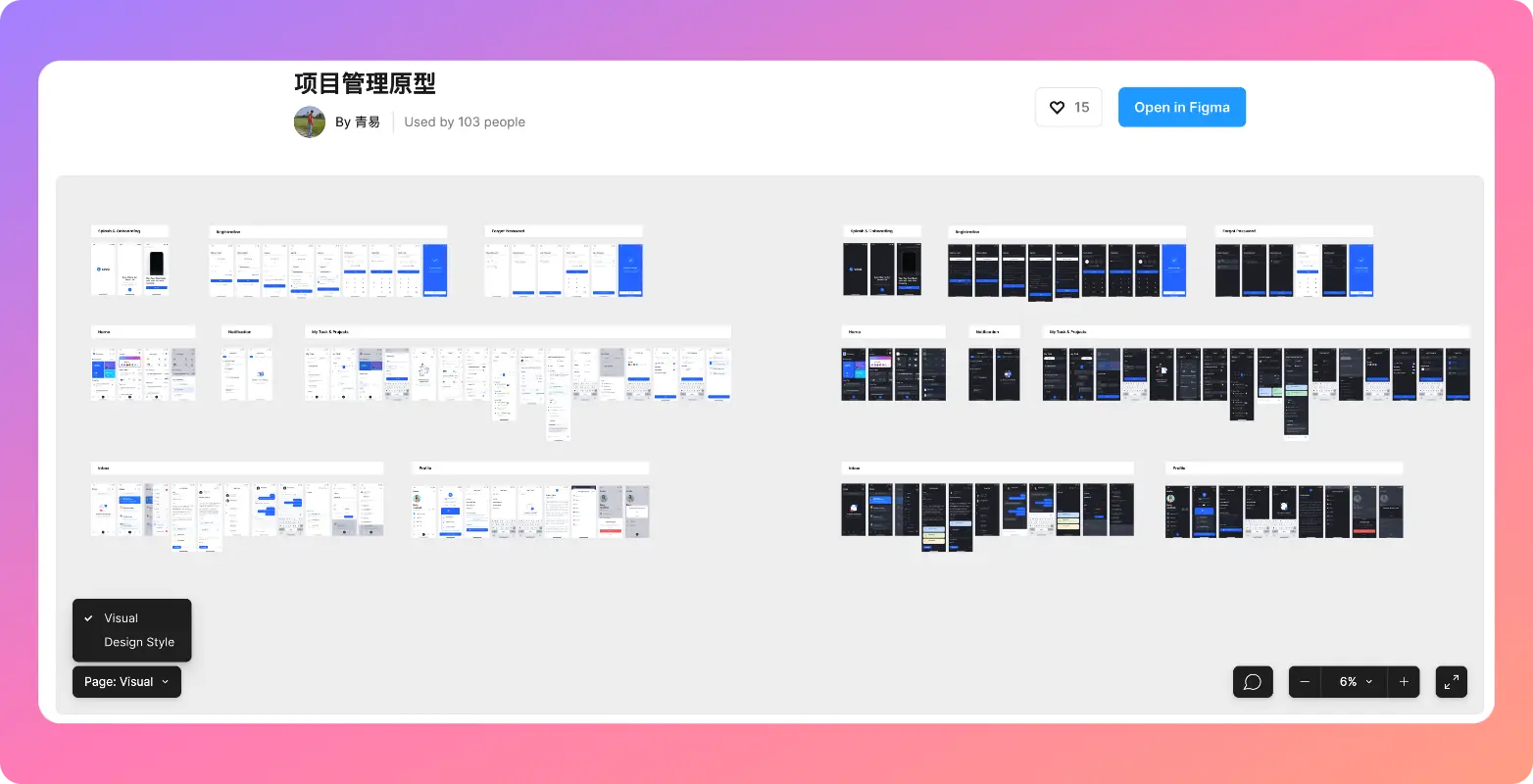The height and width of the screenshot is (784, 1533).
Task: Enter fullscreen with the expand arrows icon
Action: [x=1451, y=682]
